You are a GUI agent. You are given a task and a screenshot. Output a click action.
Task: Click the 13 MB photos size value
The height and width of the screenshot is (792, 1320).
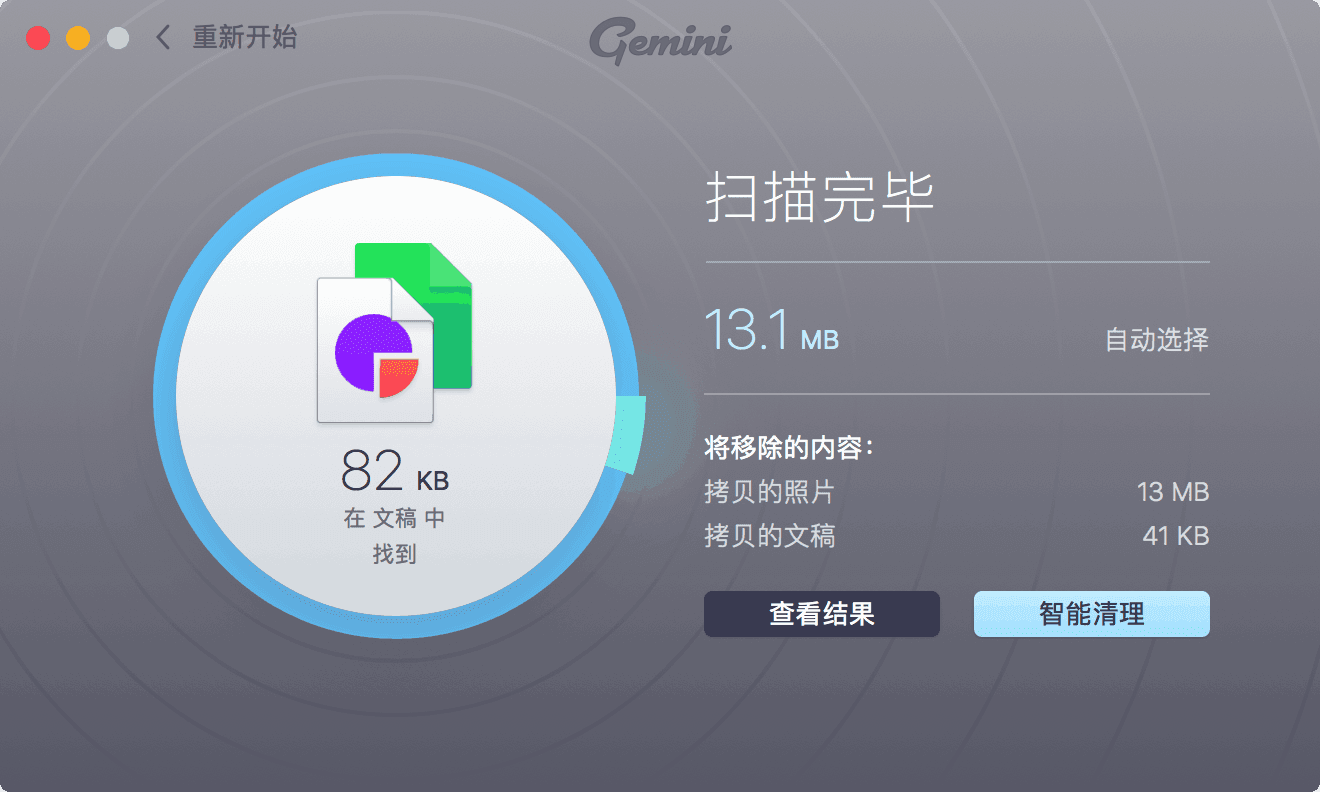click(x=1173, y=492)
